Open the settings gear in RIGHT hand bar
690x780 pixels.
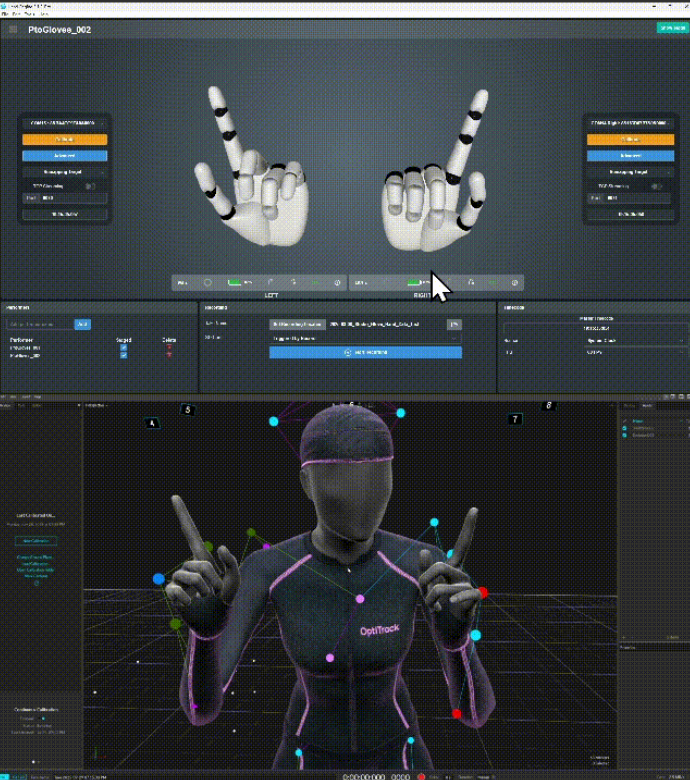[515, 283]
